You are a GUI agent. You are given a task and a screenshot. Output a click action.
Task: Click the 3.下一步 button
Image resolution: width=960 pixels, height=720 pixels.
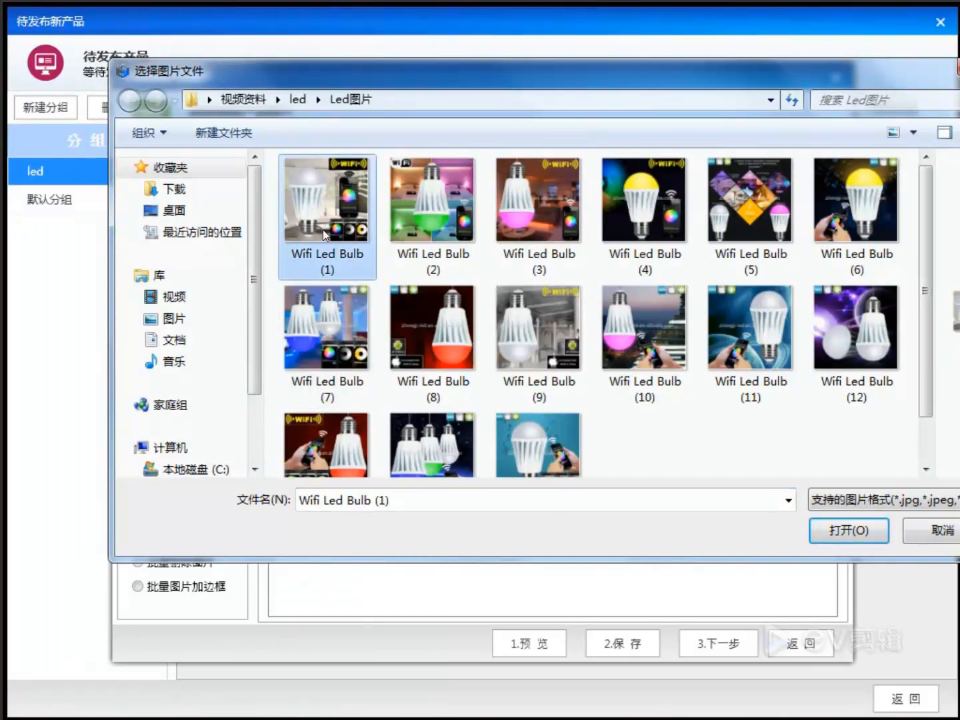point(718,643)
